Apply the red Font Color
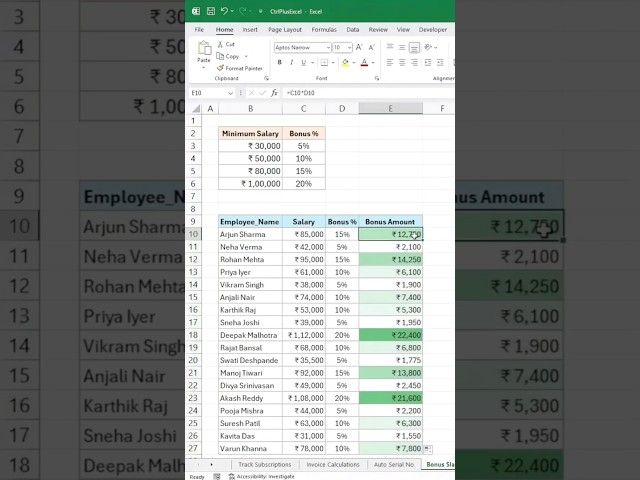Viewport: 640px width, 480px height. pos(364,62)
